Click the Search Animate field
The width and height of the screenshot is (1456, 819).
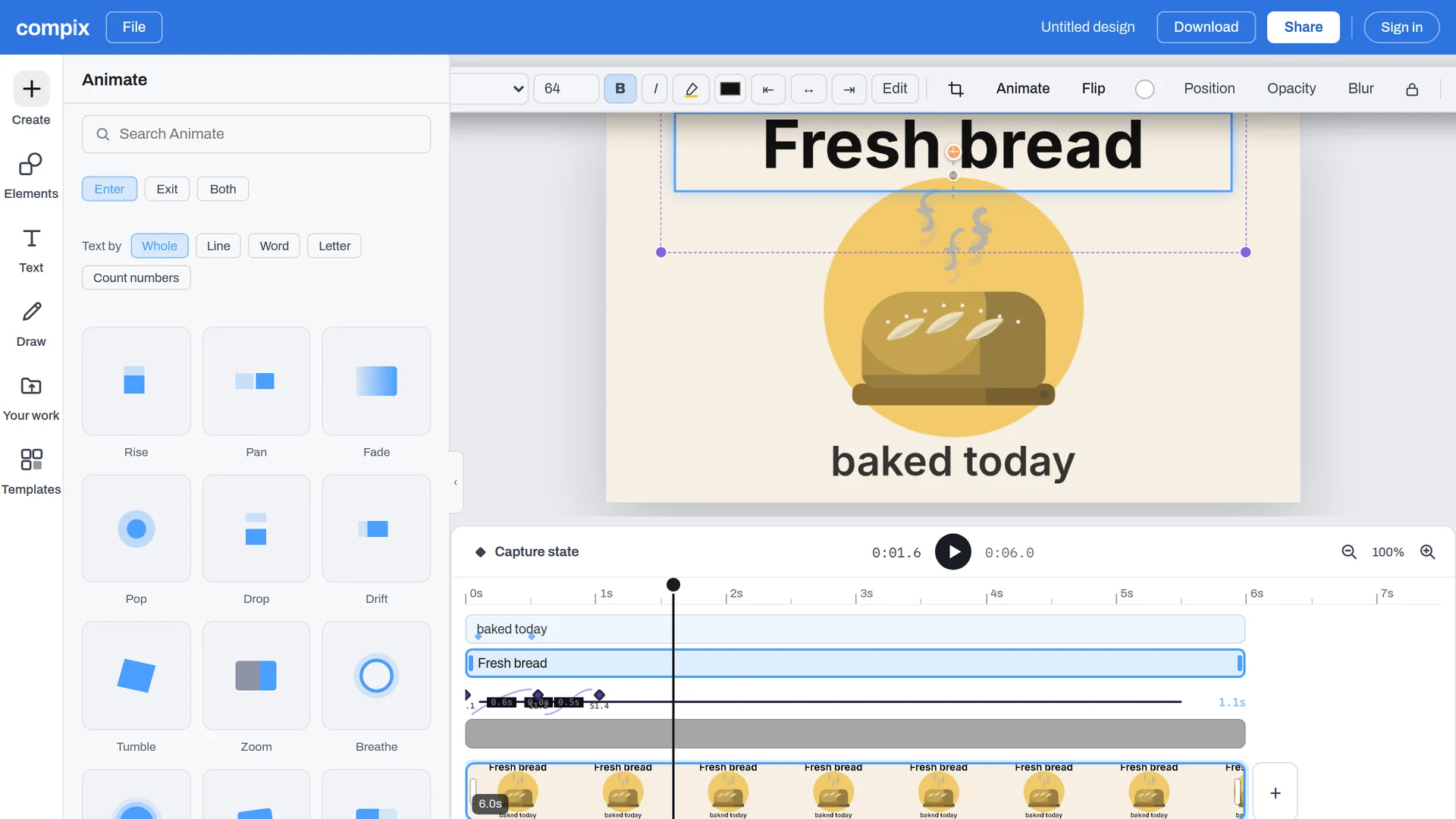pyautogui.click(x=256, y=134)
